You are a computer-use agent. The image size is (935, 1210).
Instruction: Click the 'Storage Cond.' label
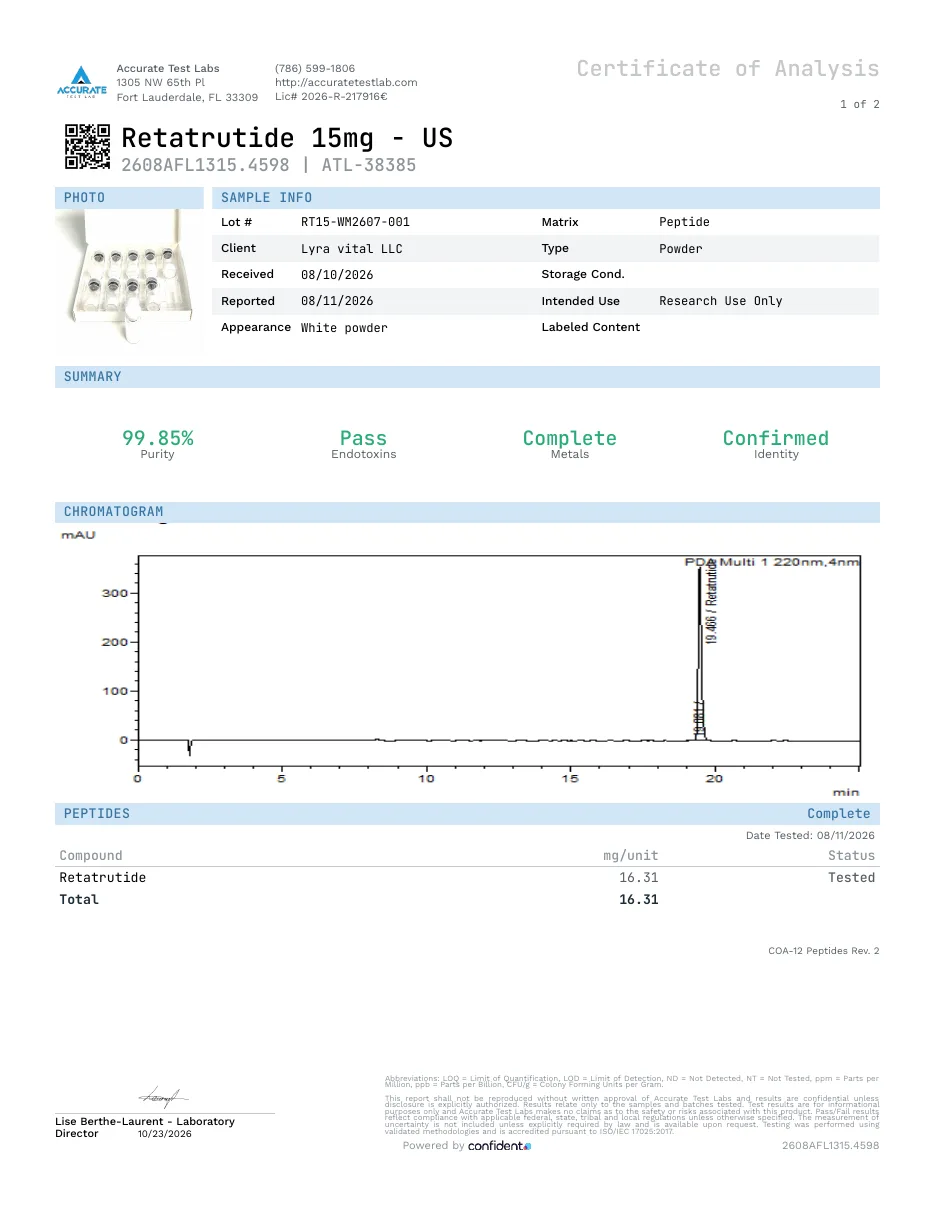coord(583,274)
